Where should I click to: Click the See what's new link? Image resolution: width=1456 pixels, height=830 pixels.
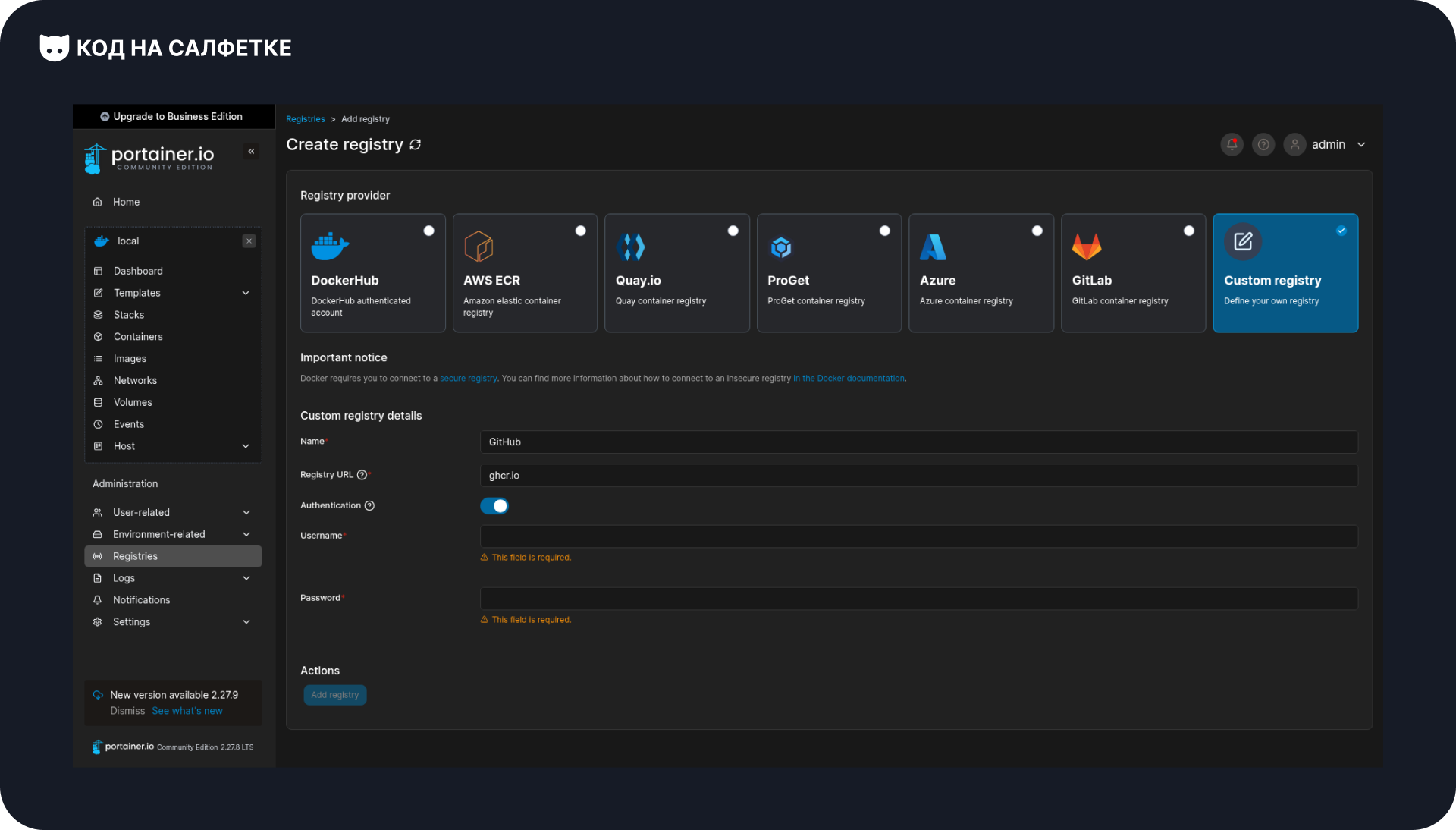click(x=187, y=711)
